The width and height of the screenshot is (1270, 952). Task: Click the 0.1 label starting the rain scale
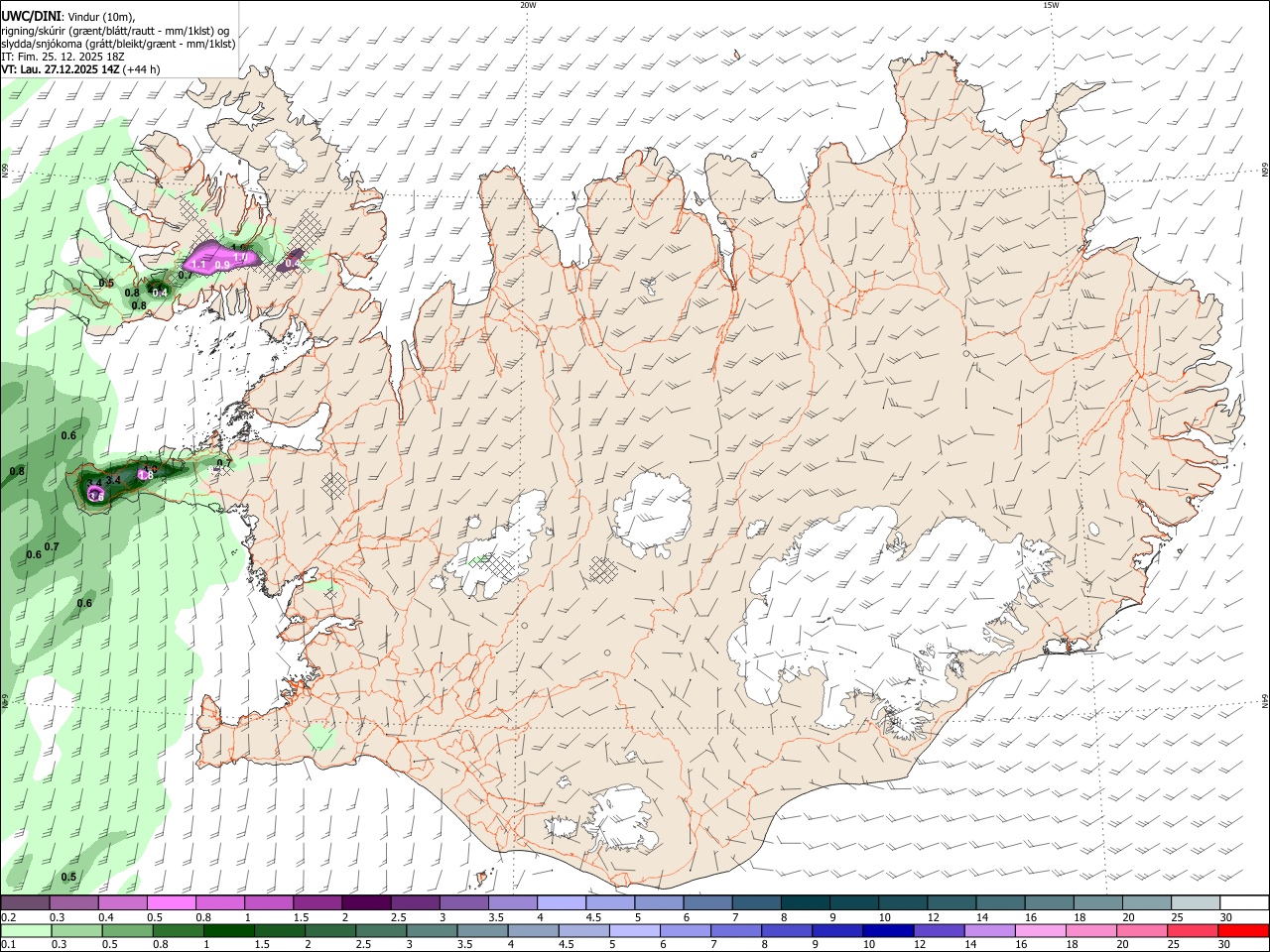coord(8,945)
